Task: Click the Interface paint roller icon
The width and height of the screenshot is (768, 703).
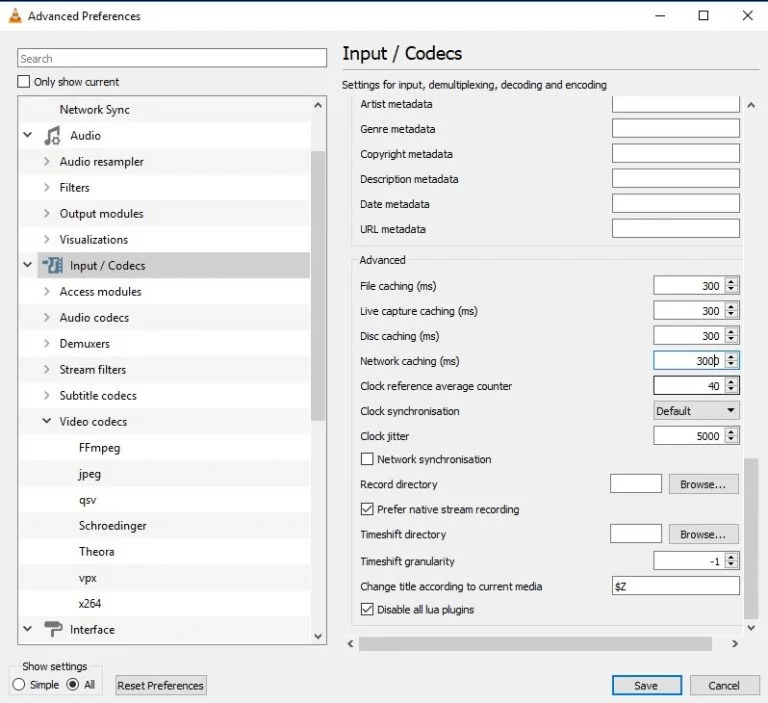Action: pos(52,630)
